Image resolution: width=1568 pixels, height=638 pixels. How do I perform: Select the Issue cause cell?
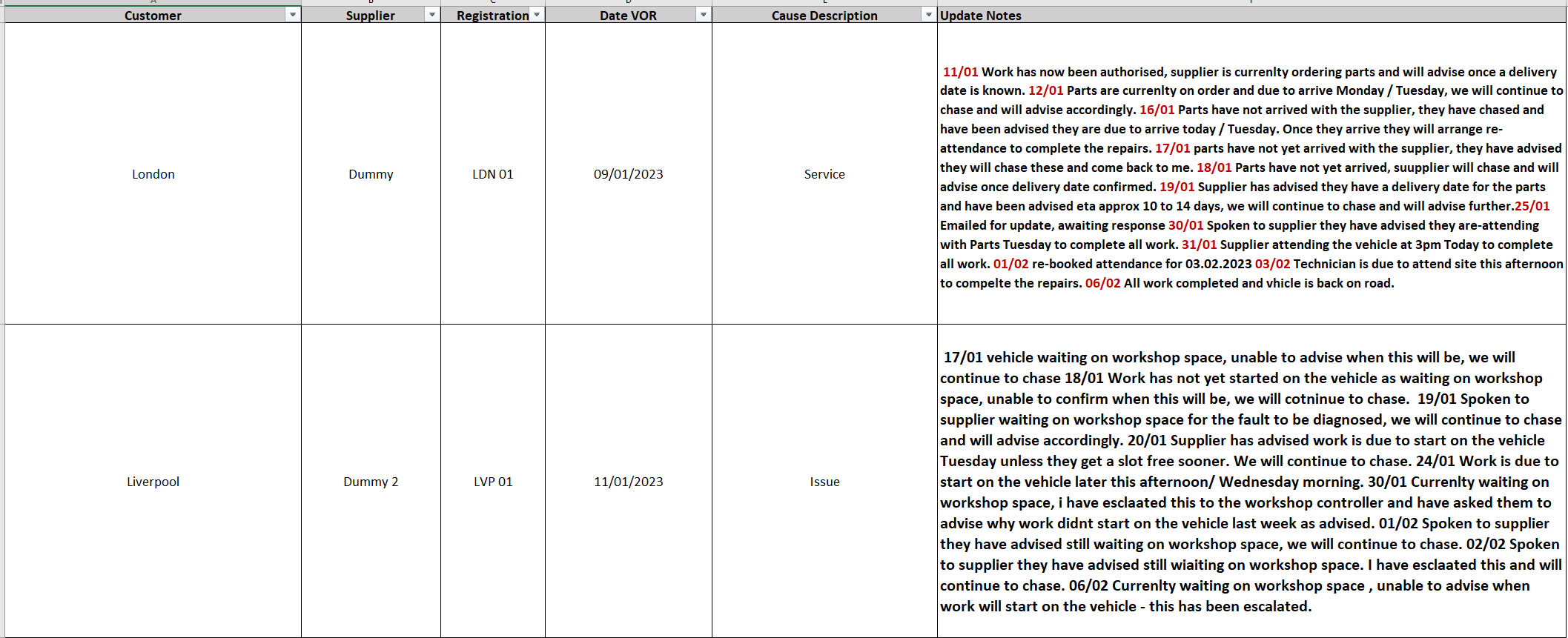tap(824, 481)
